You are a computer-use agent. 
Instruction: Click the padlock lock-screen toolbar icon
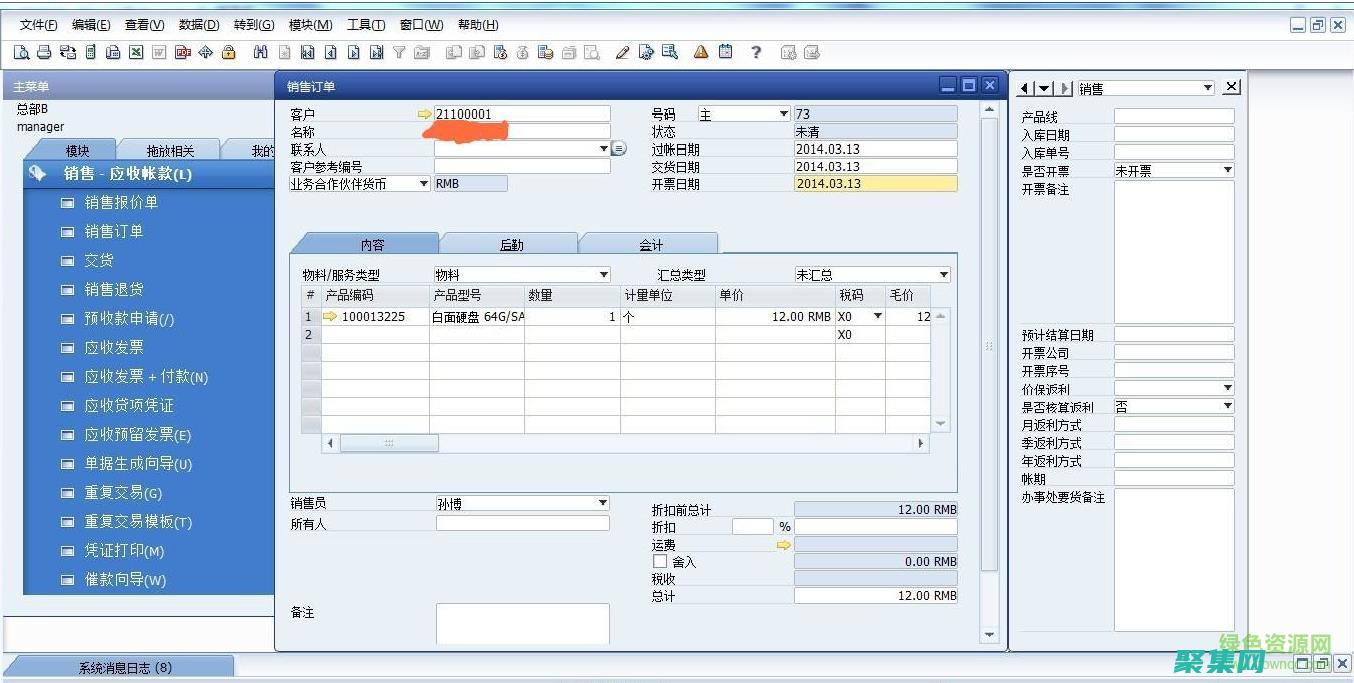228,52
